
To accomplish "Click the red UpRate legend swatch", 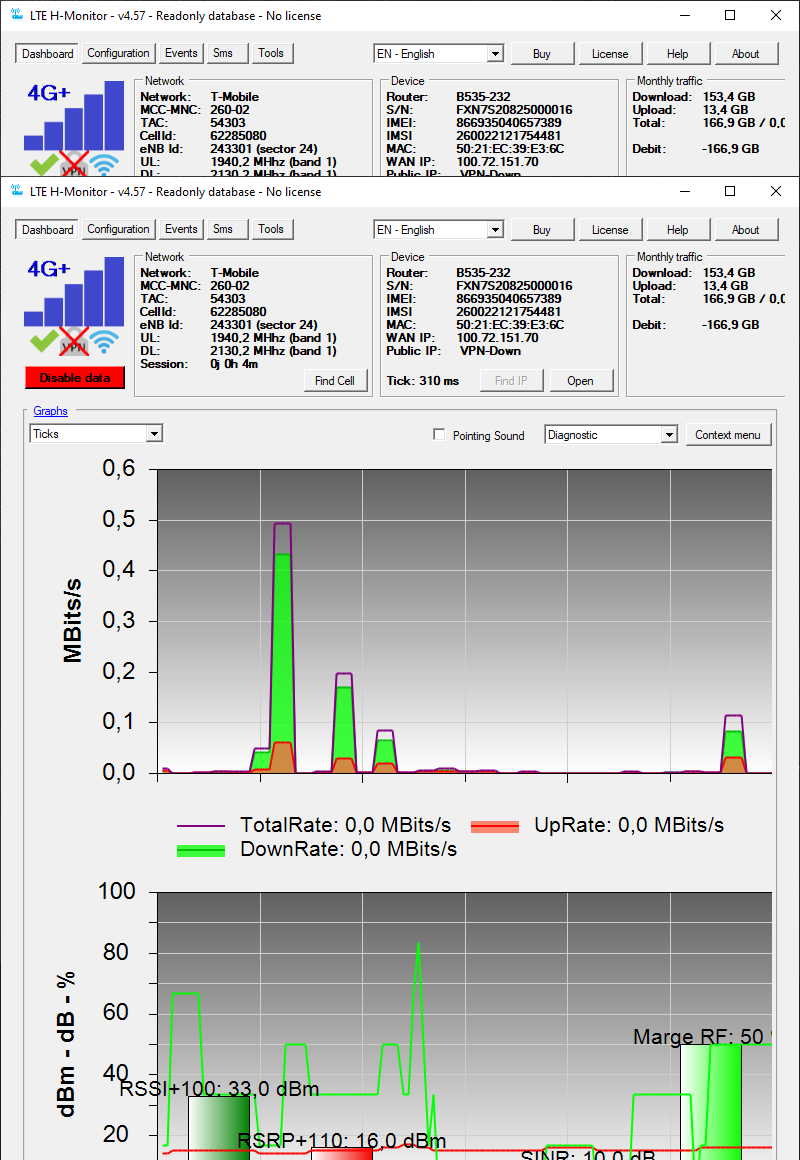I will click(495, 826).
